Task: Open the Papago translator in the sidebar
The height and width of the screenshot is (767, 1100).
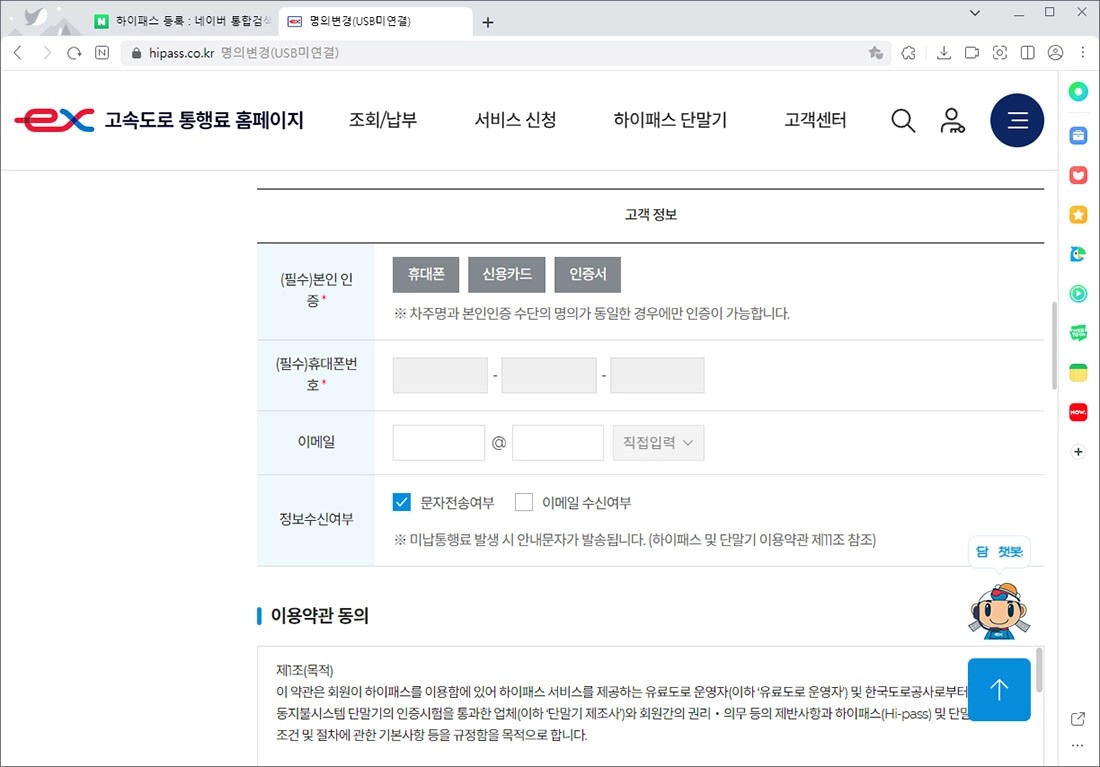Action: [x=1078, y=254]
